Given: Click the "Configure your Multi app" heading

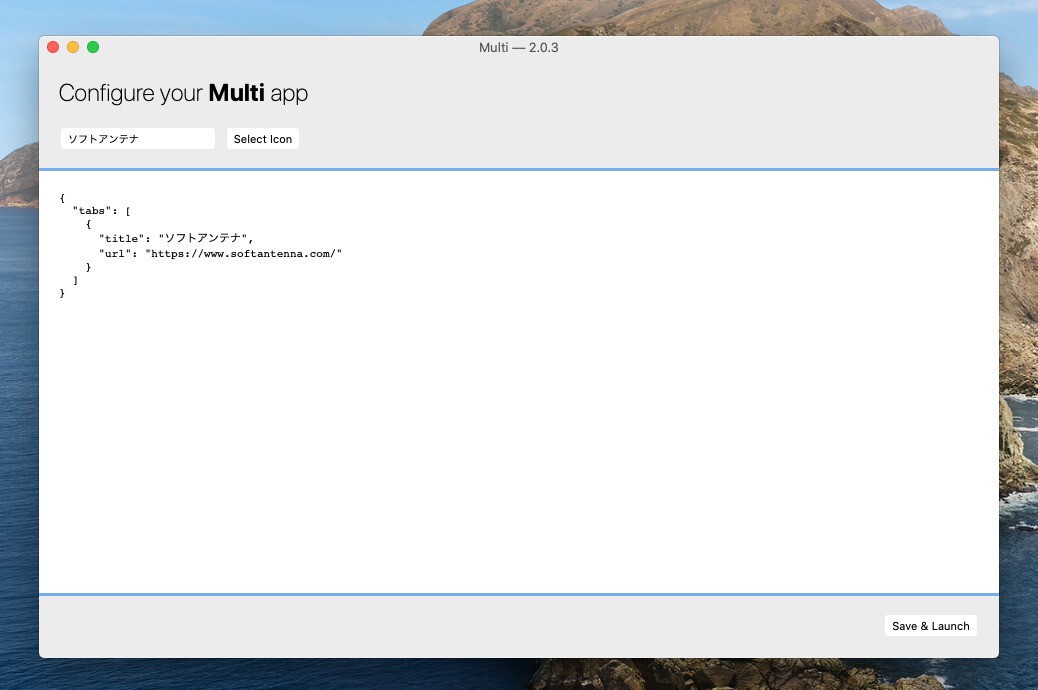Looking at the screenshot, I should pyautogui.click(x=183, y=93).
